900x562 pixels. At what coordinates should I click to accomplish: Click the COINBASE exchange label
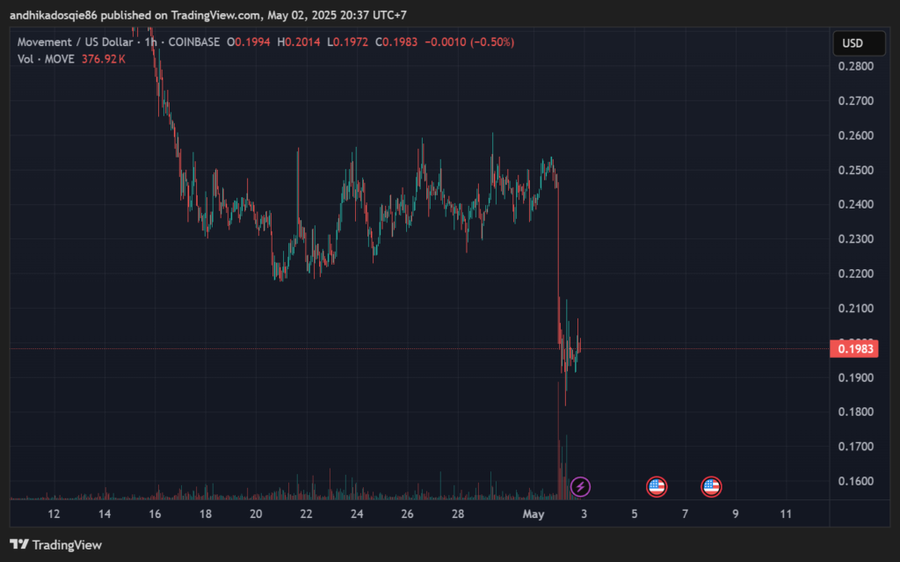[x=193, y=42]
